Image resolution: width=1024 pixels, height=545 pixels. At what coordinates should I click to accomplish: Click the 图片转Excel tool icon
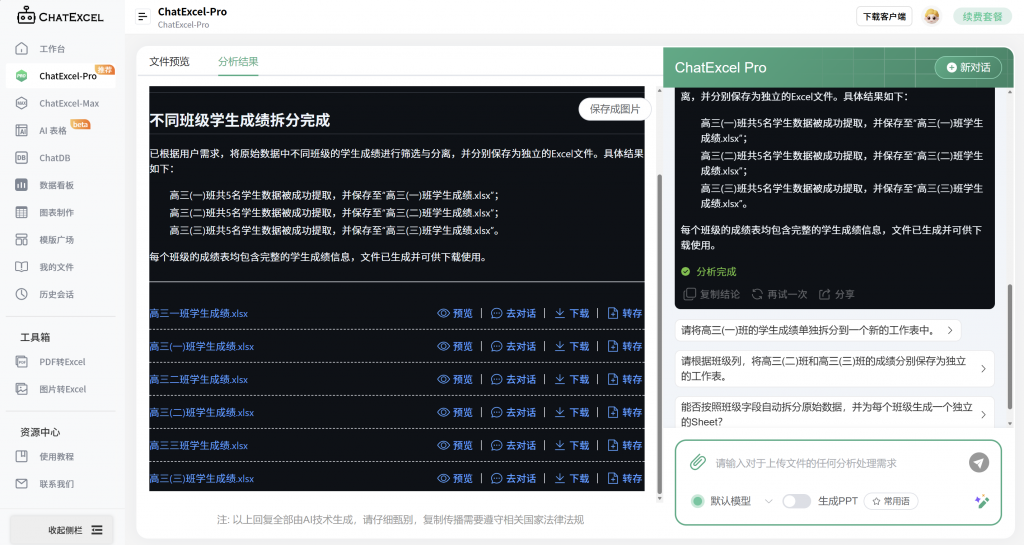(x=22, y=389)
